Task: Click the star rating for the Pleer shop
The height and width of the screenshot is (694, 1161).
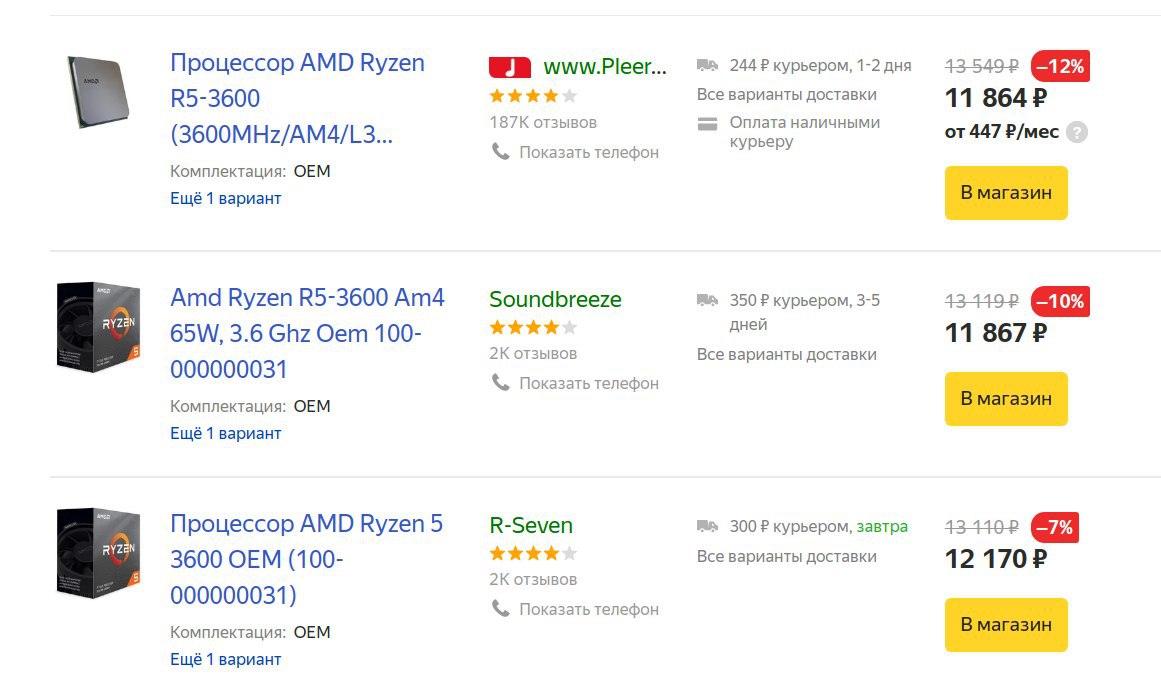Action: [532, 96]
